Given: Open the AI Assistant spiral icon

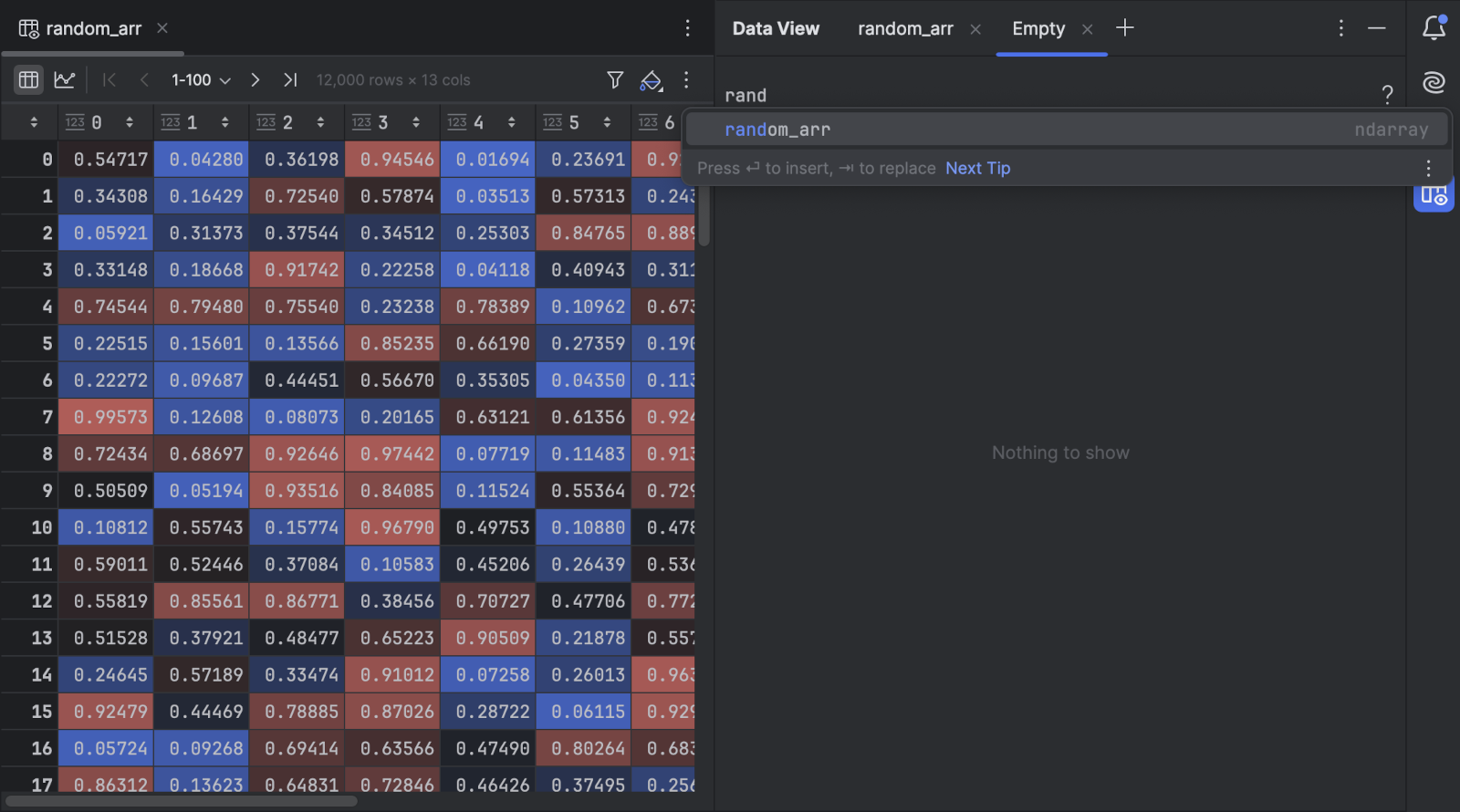Looking at the screenshot, I should coord(1434,83).
